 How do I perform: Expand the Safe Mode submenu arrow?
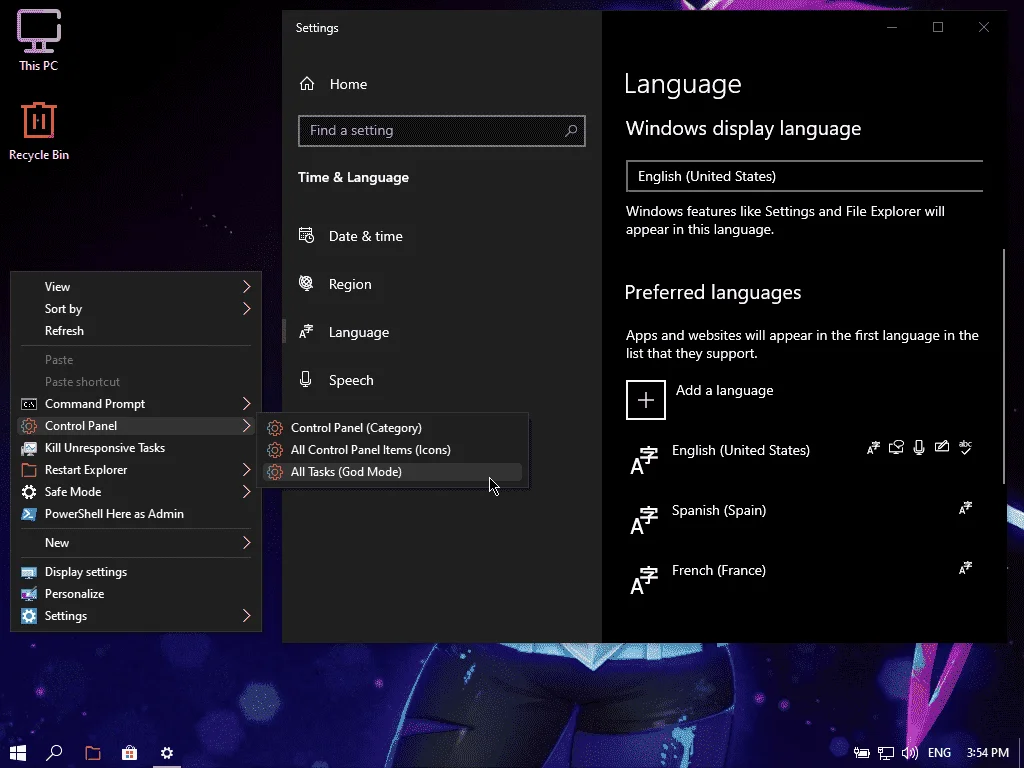pos(246,492)
